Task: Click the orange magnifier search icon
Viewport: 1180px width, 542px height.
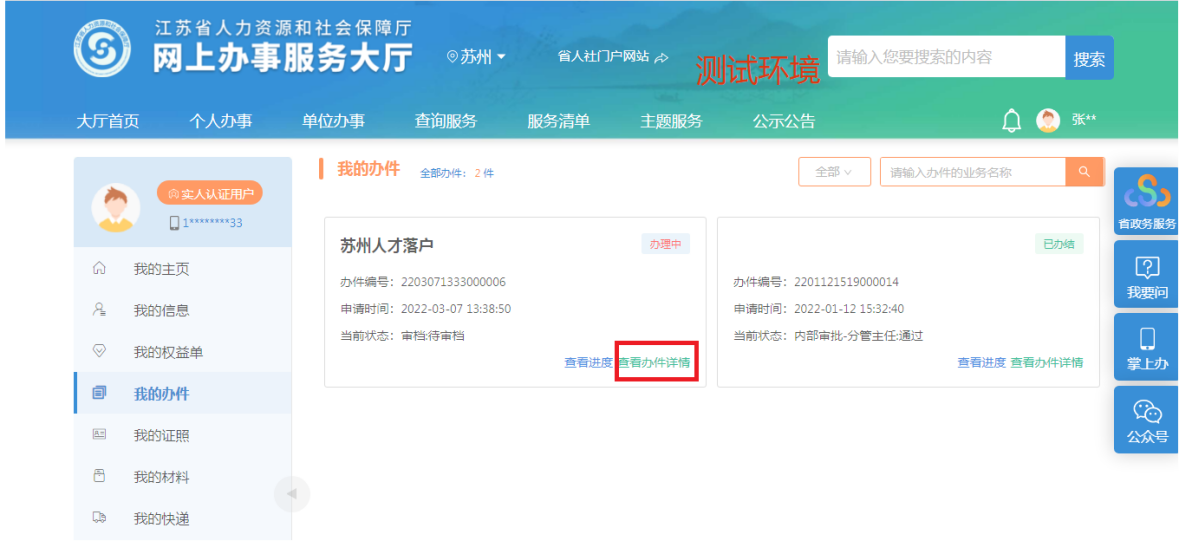Action: click(x=1083, y=172)
